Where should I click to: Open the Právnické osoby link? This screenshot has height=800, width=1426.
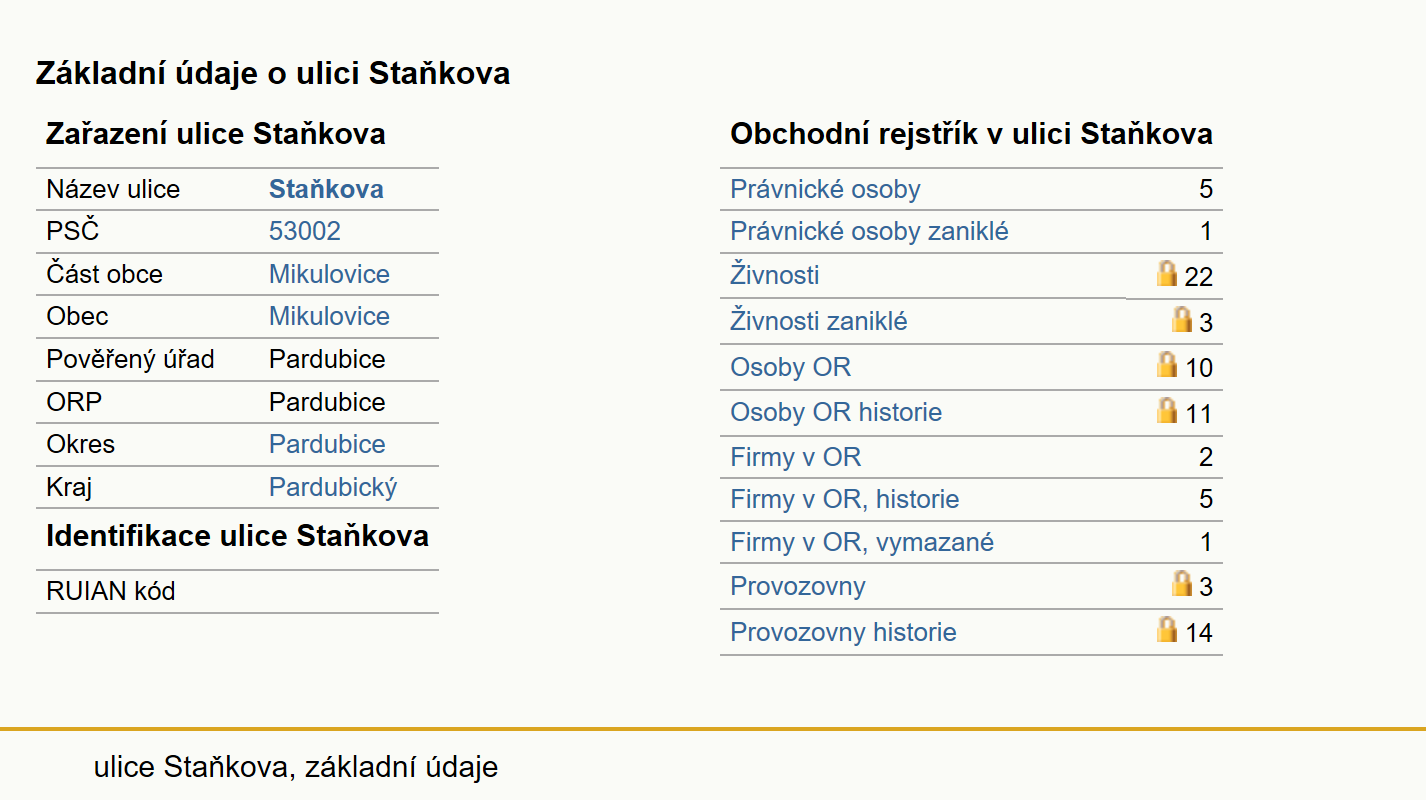click(x=825, y=189)
